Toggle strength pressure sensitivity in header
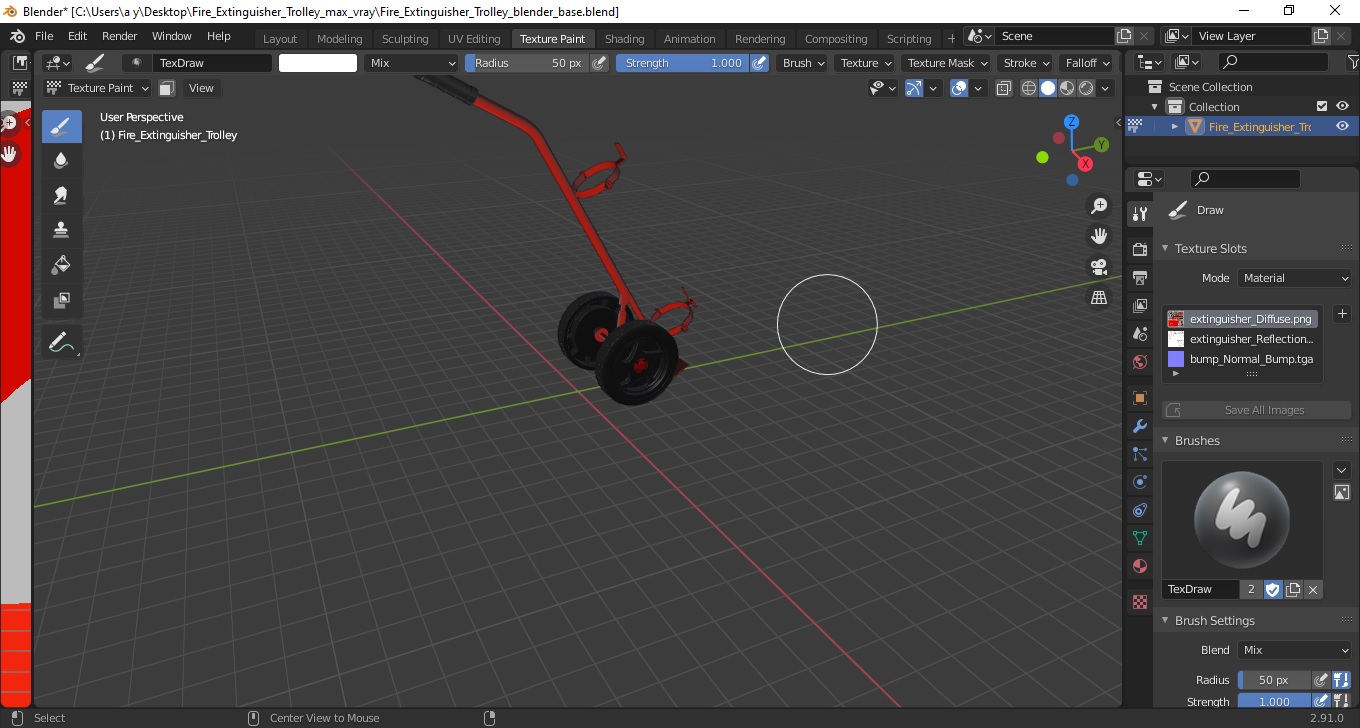The width and height of the screenshot is (1360, 728). click(759, 63)
